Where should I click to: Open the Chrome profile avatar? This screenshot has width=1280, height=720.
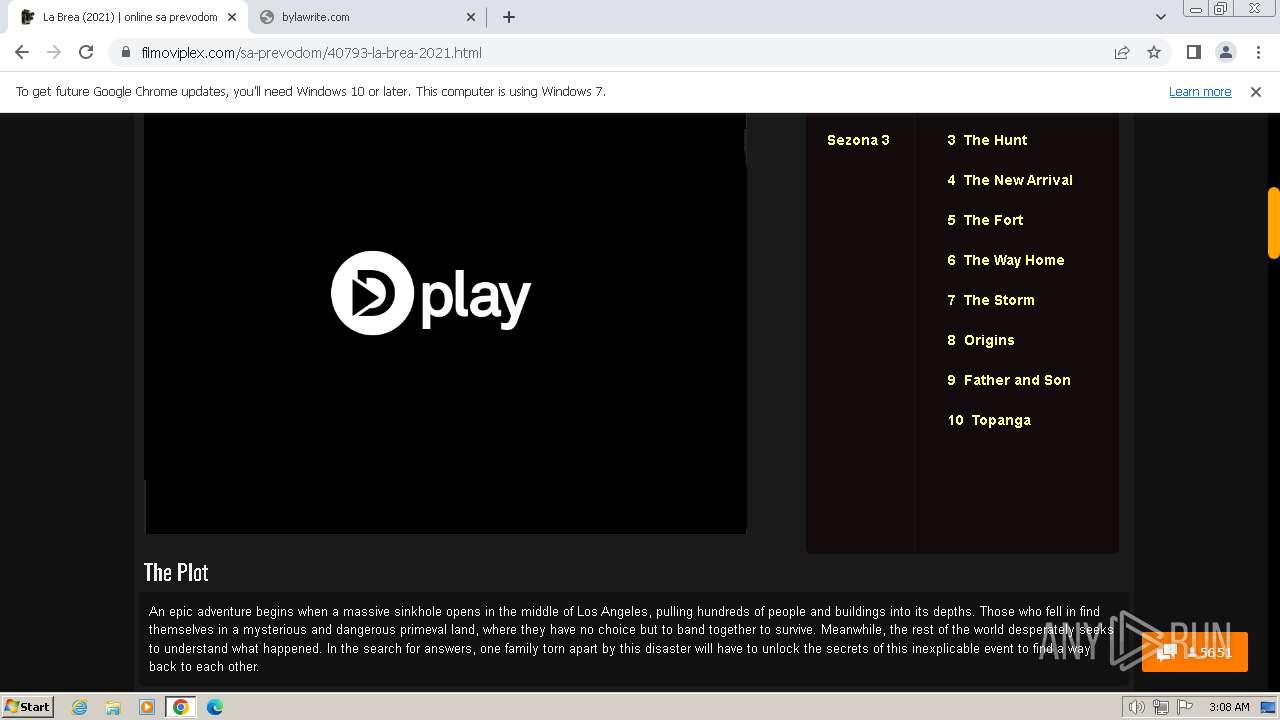1225,52
